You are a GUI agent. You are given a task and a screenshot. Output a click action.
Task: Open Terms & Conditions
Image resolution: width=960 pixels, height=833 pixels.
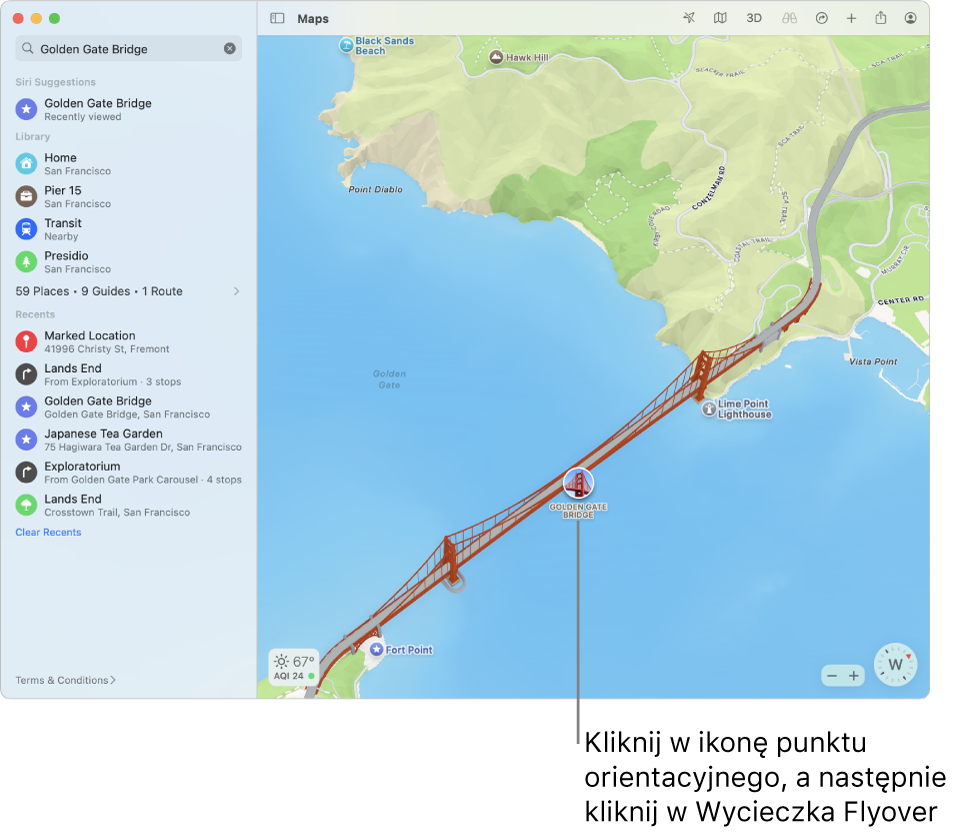coord(66,680)
